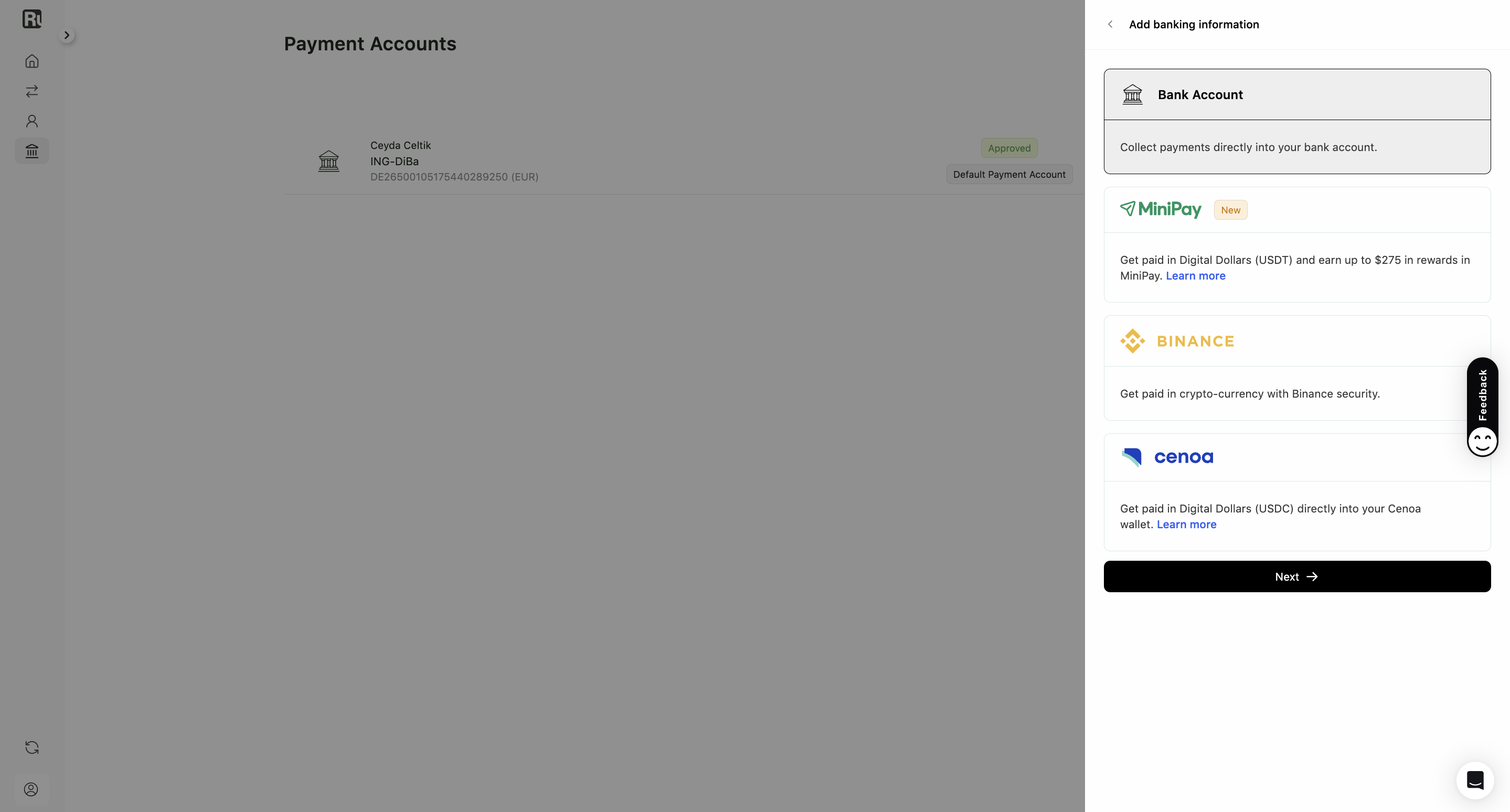The image size is (1510, 812).
Task: Click the ING-DiBa bank name
Action: click(x=394, y=161)
